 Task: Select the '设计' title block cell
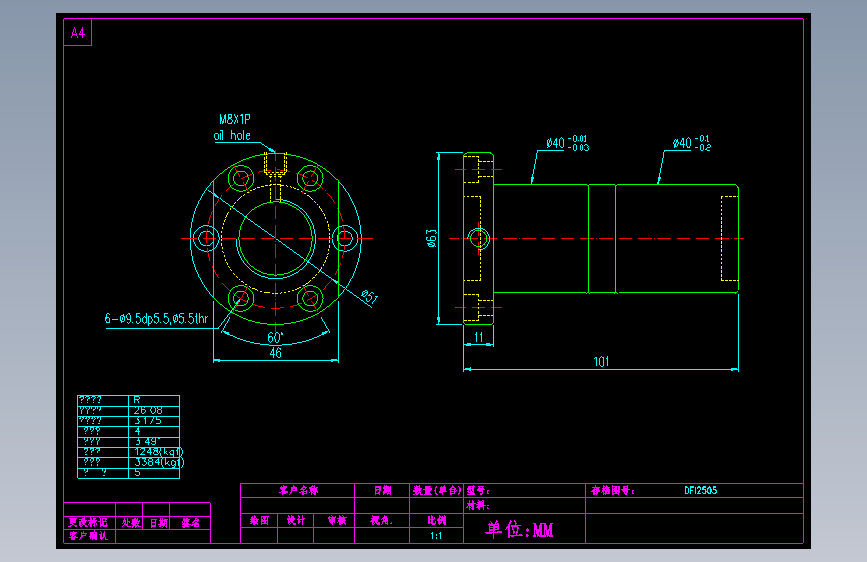[296, 521]
